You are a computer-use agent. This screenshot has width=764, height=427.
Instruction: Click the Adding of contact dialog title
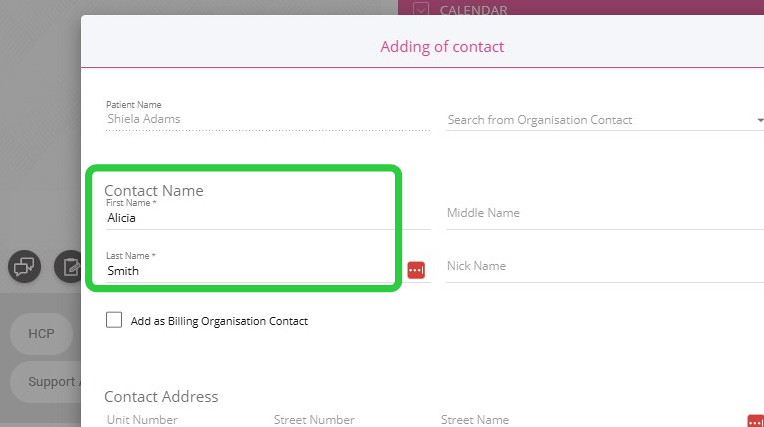click(x=442, y=46)
